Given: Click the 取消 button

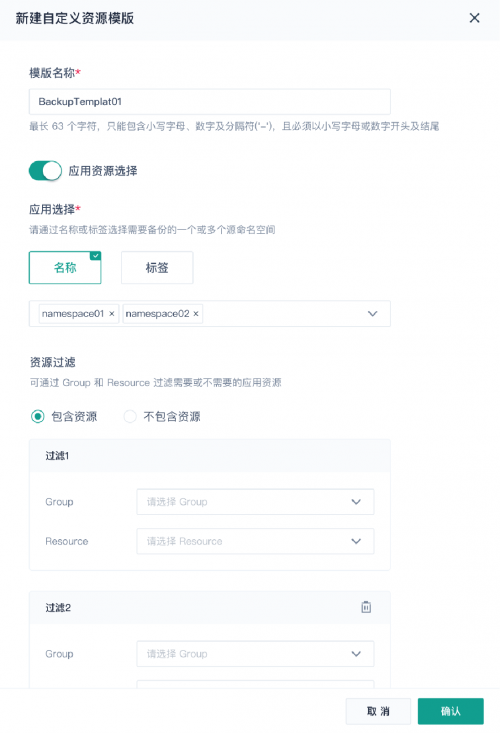Looking at the screenshot, I should (378, 711).
